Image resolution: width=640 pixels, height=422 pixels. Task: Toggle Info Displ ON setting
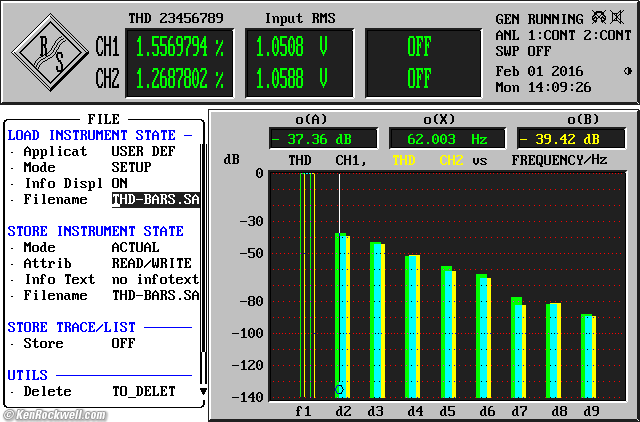point(119,183)
